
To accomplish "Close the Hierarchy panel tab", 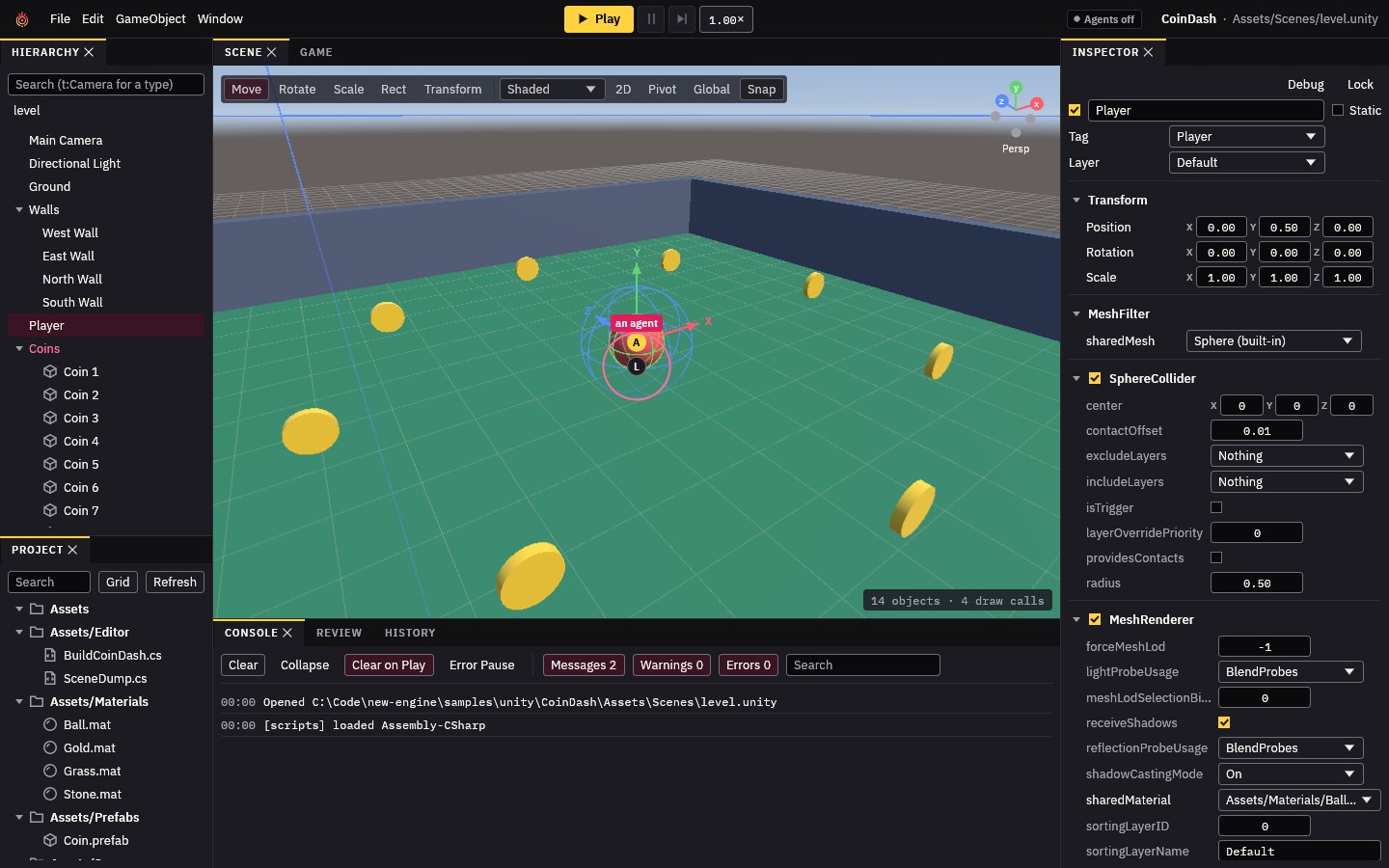I will [89, 52].
